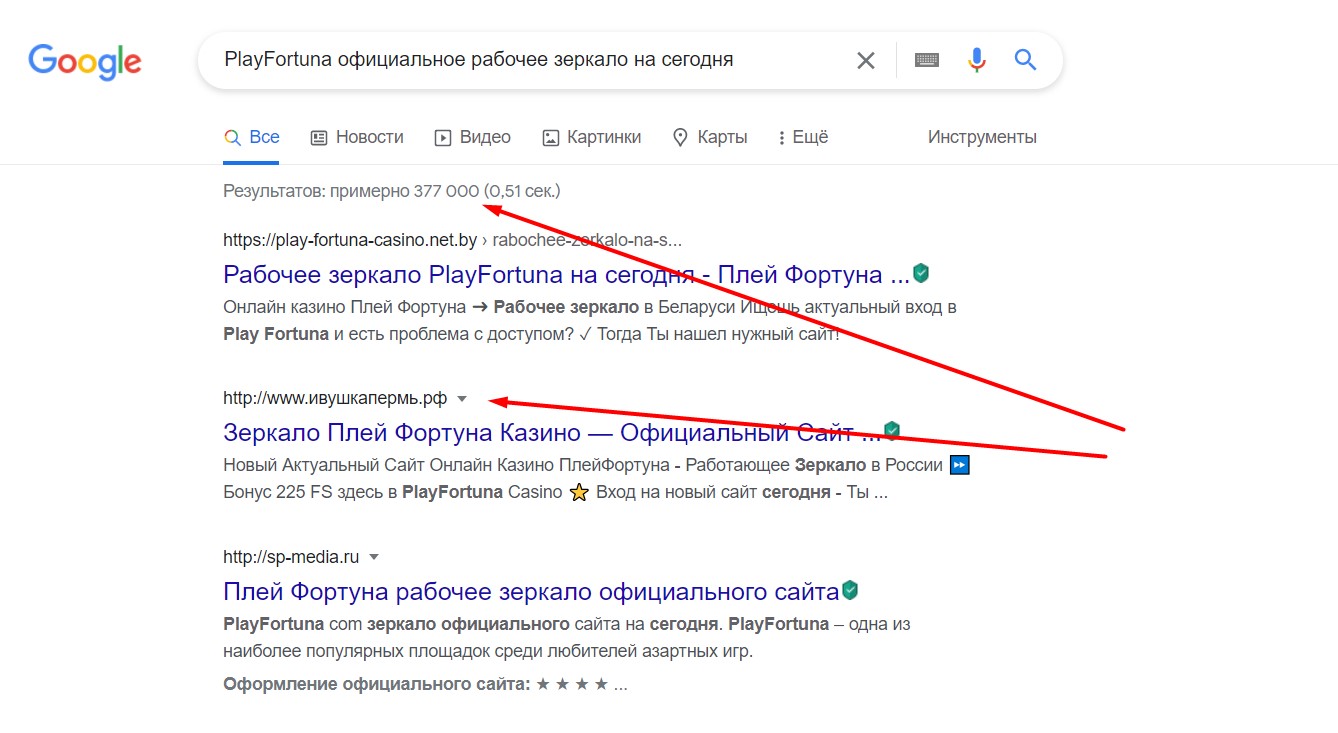Switch to the Карты tab

[710, 137]
